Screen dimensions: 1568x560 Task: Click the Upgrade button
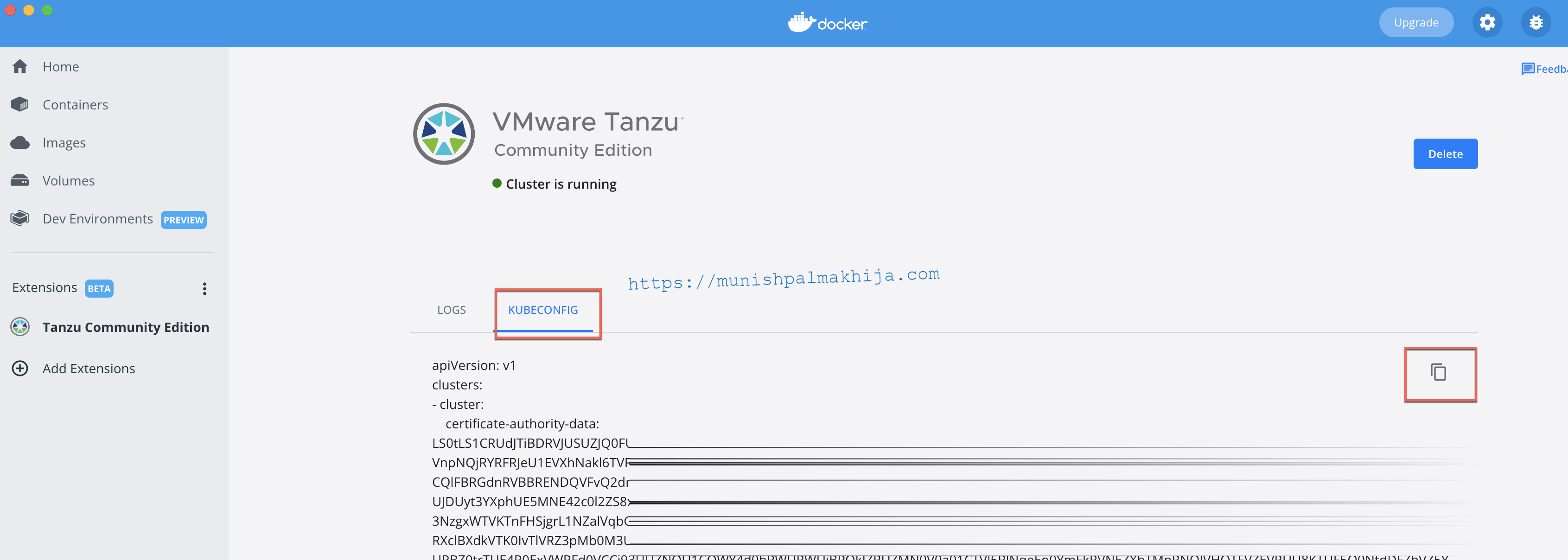pyautogui.click(x=1416, y=23)
